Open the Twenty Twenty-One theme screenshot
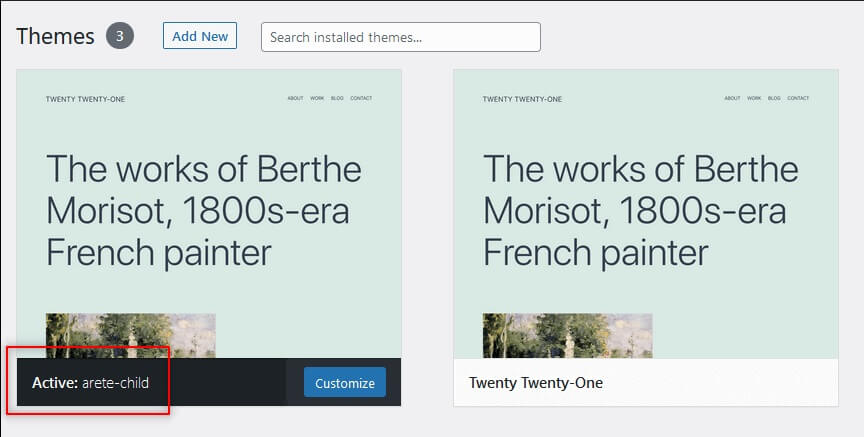This screenshot has width=864, height=437. tap(646, 214)
